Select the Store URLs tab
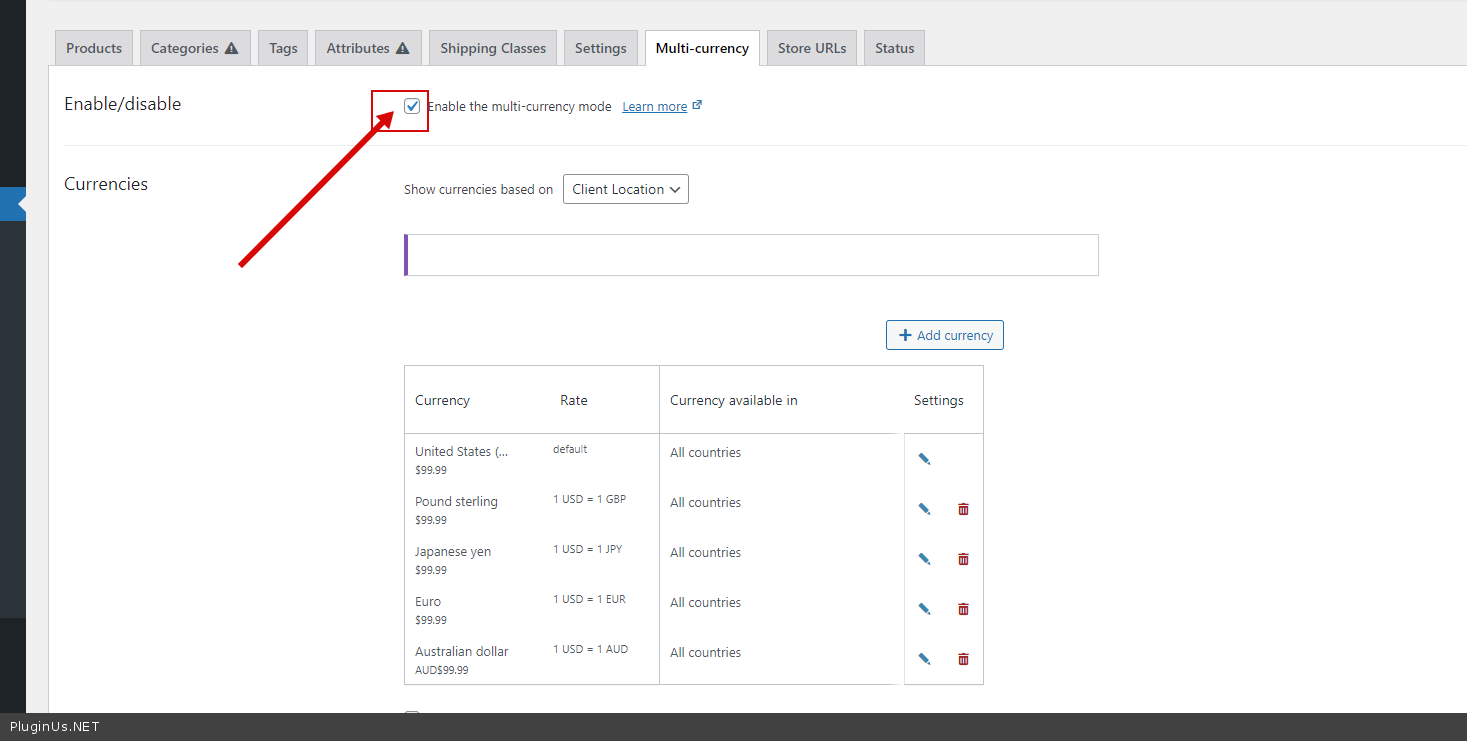 [811, 48]
